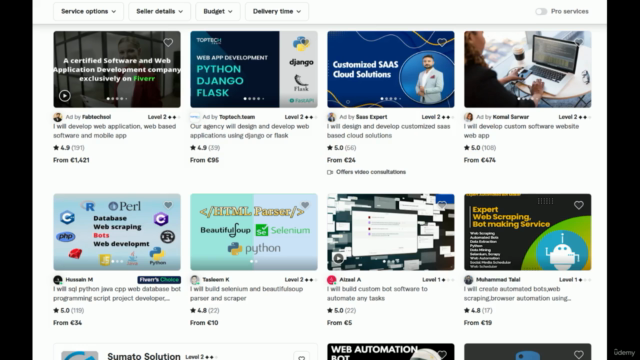Visit seller Tasleem K's profile name
Screen dimensions: 640x360
click(216, 280)
